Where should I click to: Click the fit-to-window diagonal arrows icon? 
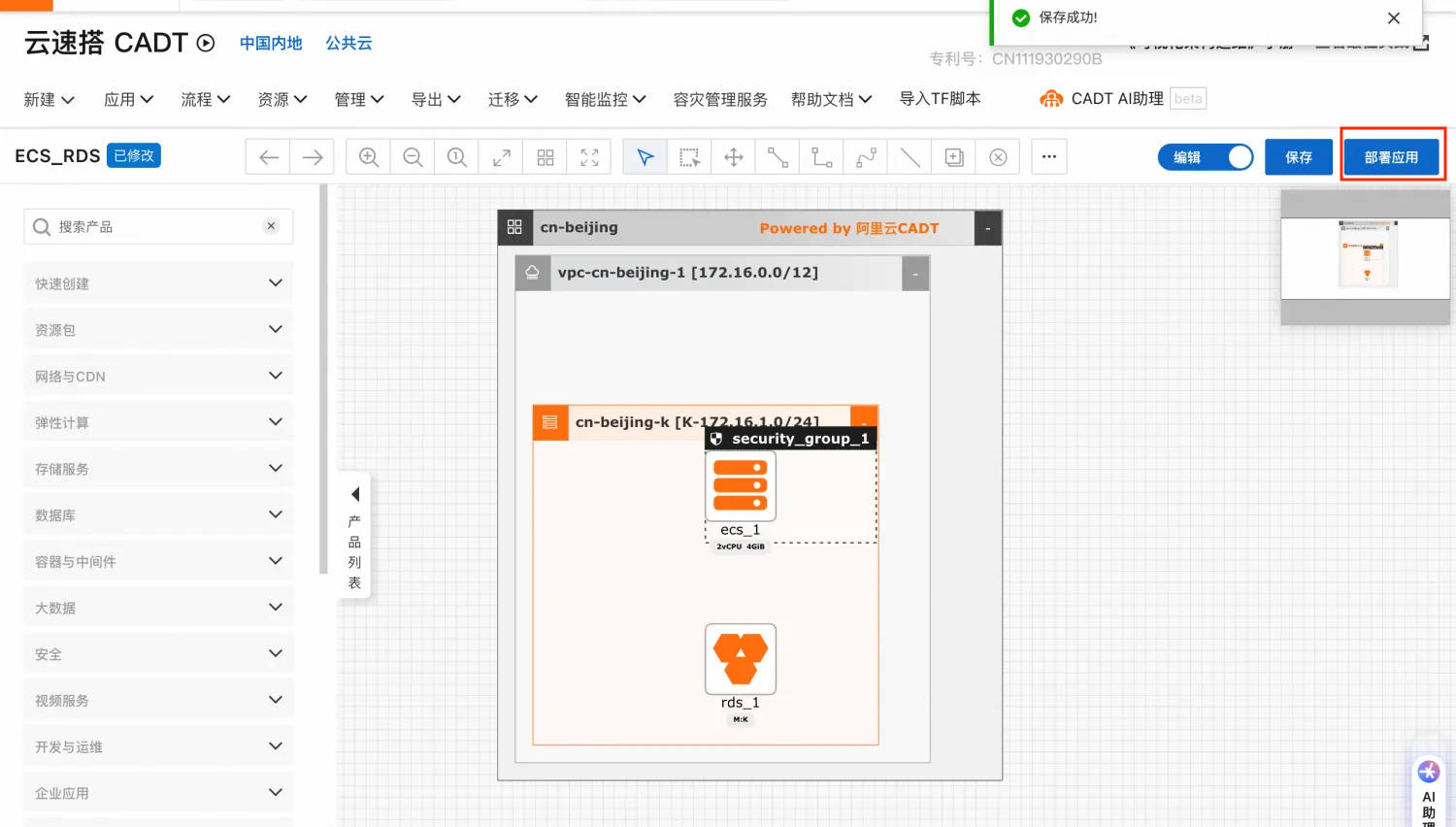point(502,157)
